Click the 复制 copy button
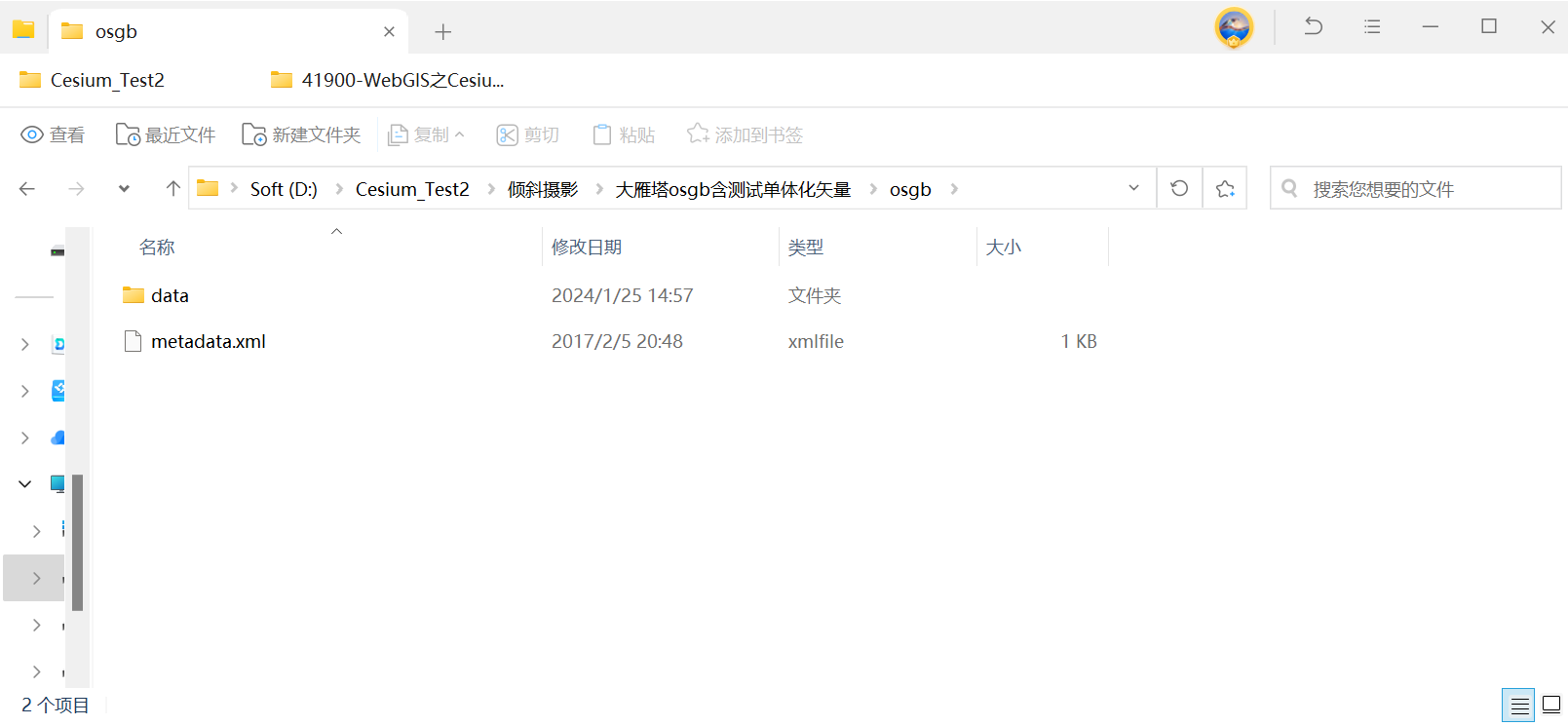The width and height of the screenshot is (1568, 726). 418,134
